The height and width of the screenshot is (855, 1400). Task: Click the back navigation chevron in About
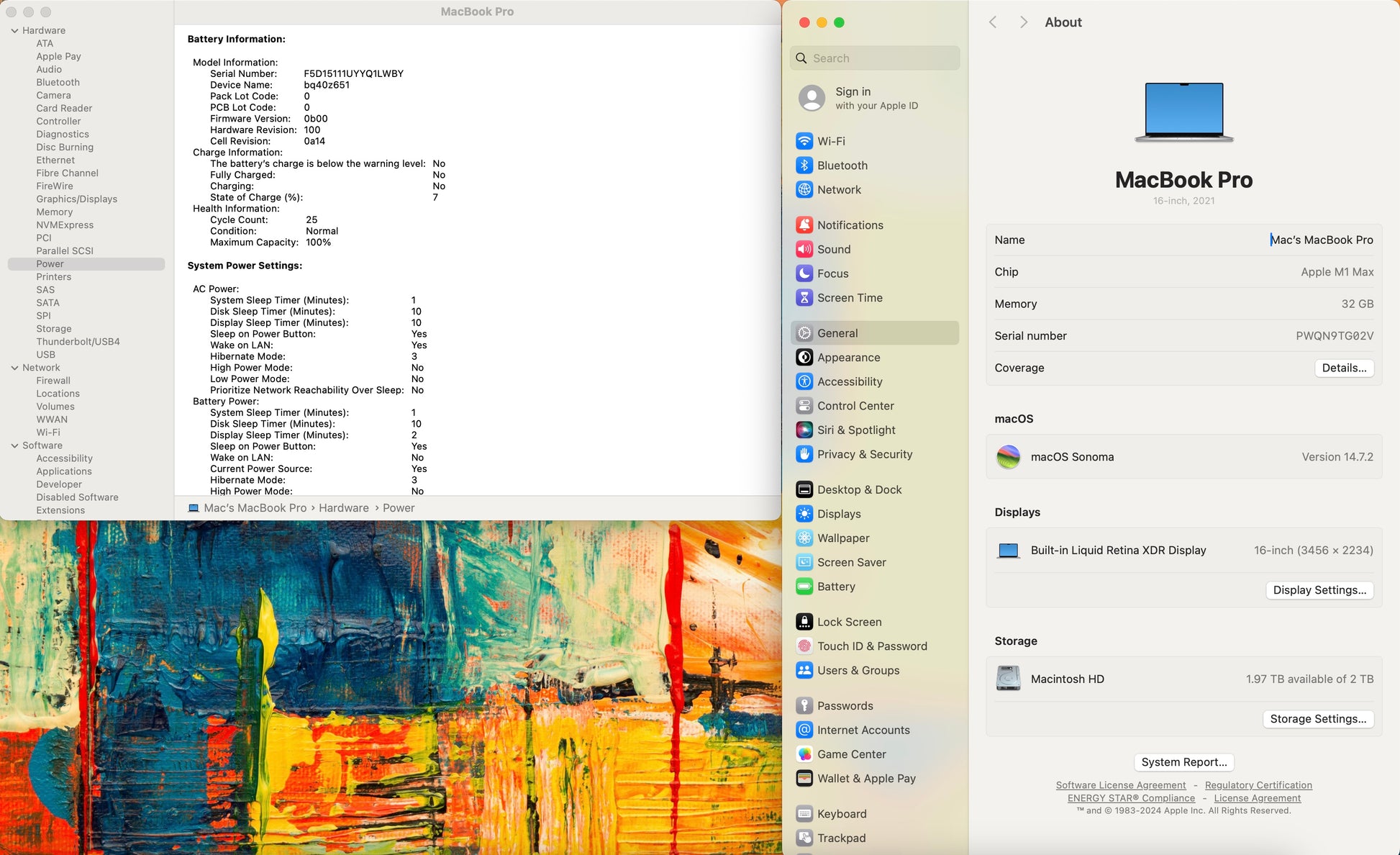click(993, 22)
